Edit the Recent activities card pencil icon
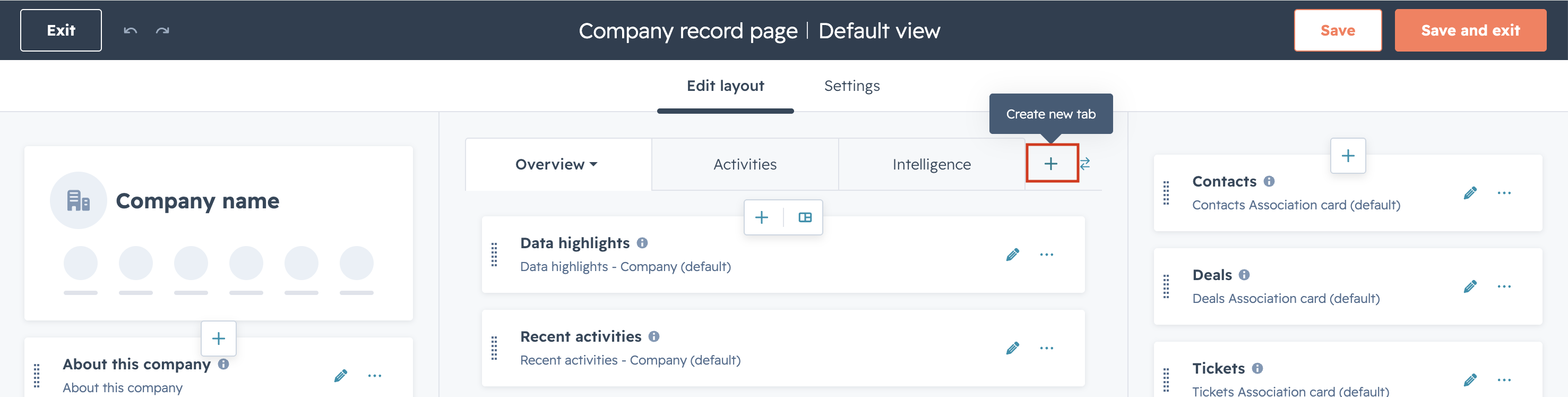1568x397 pixels. 1012,348
